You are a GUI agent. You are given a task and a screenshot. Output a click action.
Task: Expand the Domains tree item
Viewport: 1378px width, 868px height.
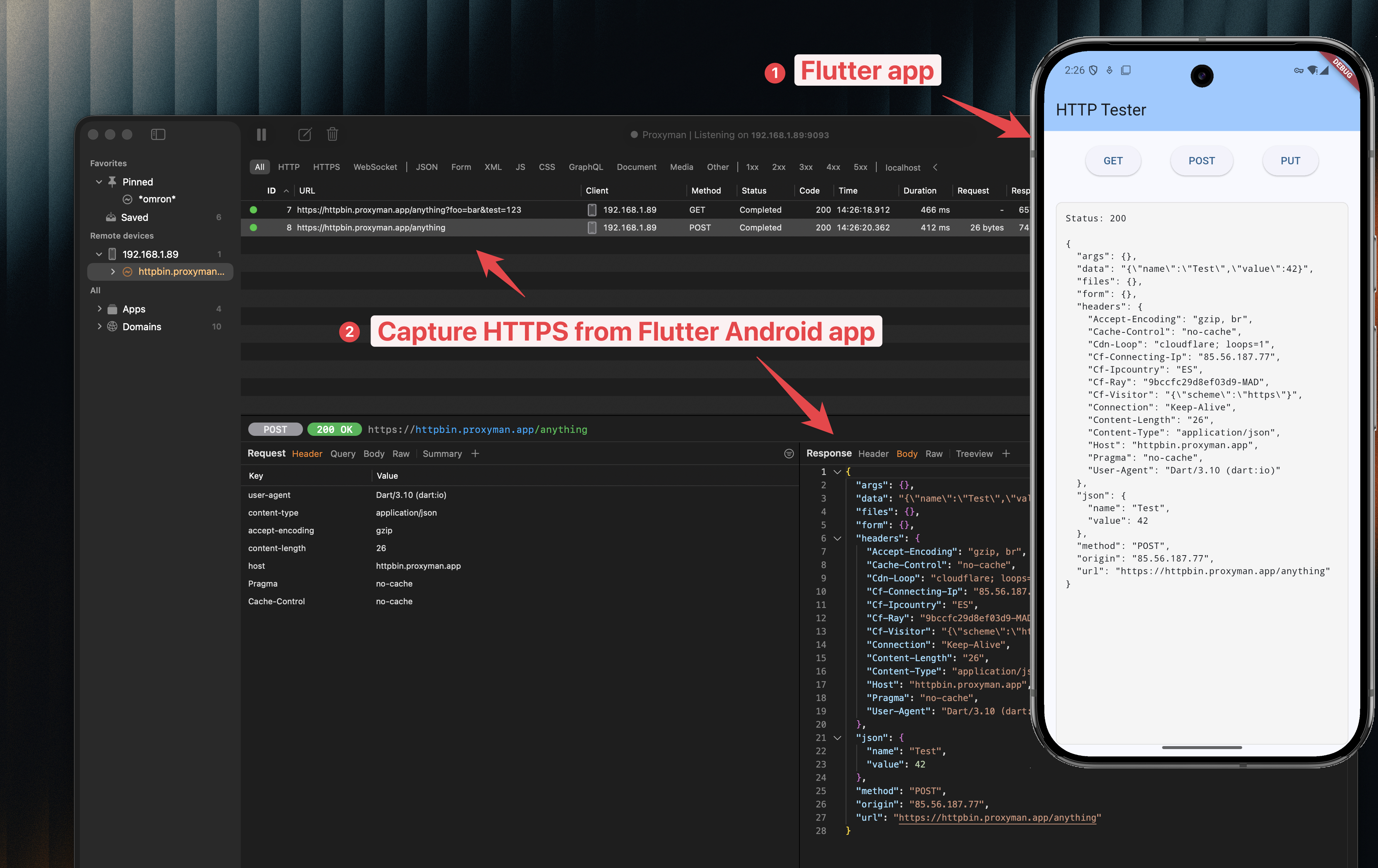[x=100, y=327]
